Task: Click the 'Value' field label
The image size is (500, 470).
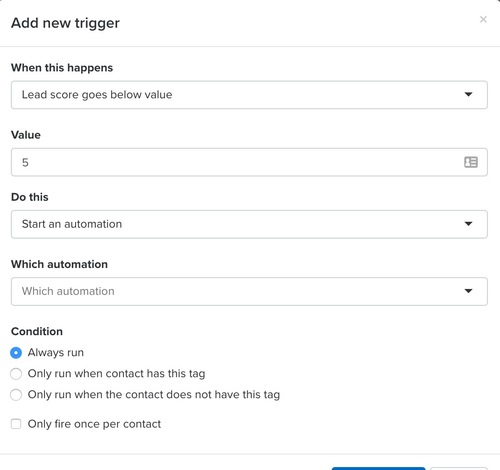Action: 26,135
